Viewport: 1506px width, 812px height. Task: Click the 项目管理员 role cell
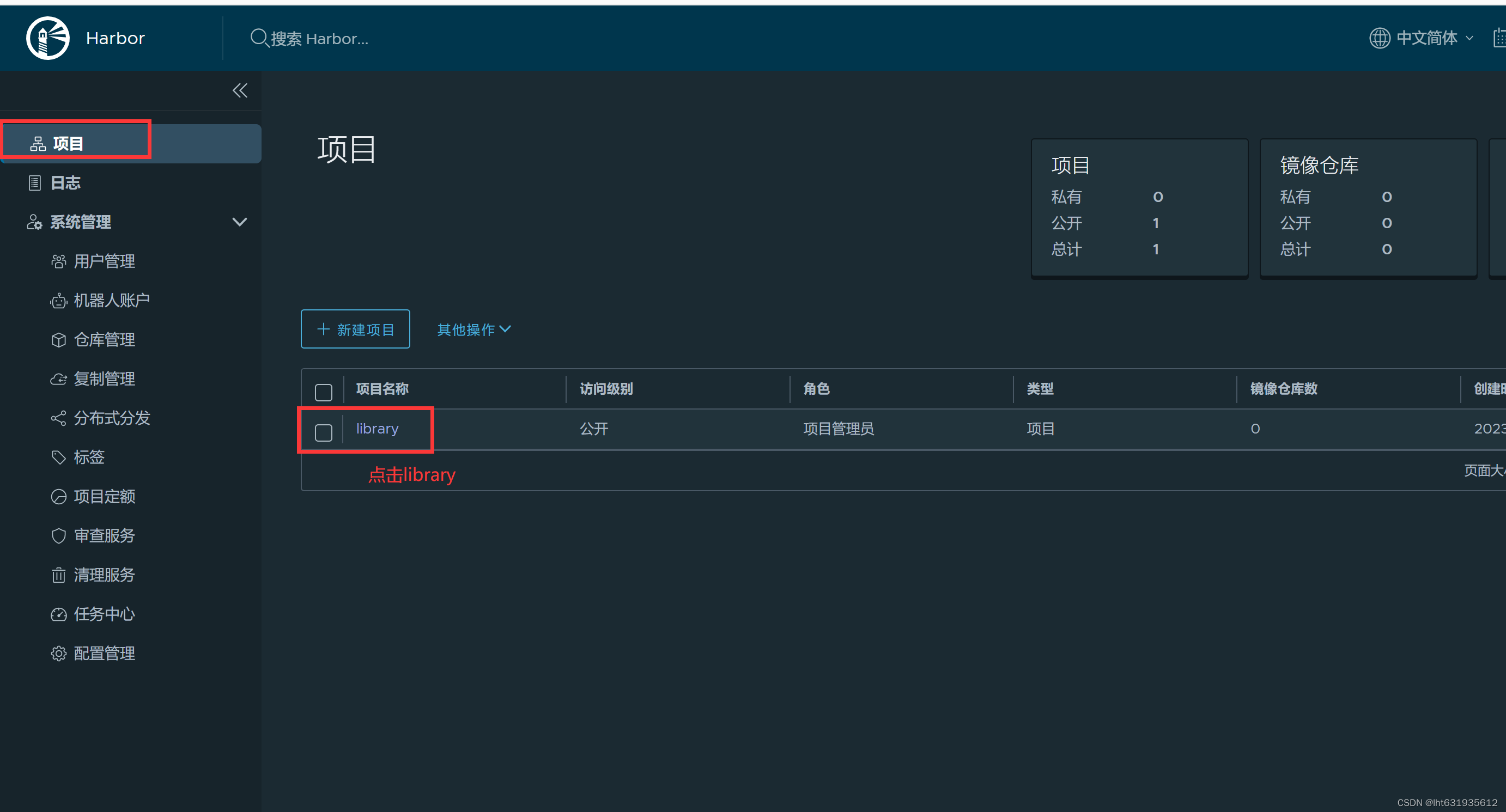(839, 429)
